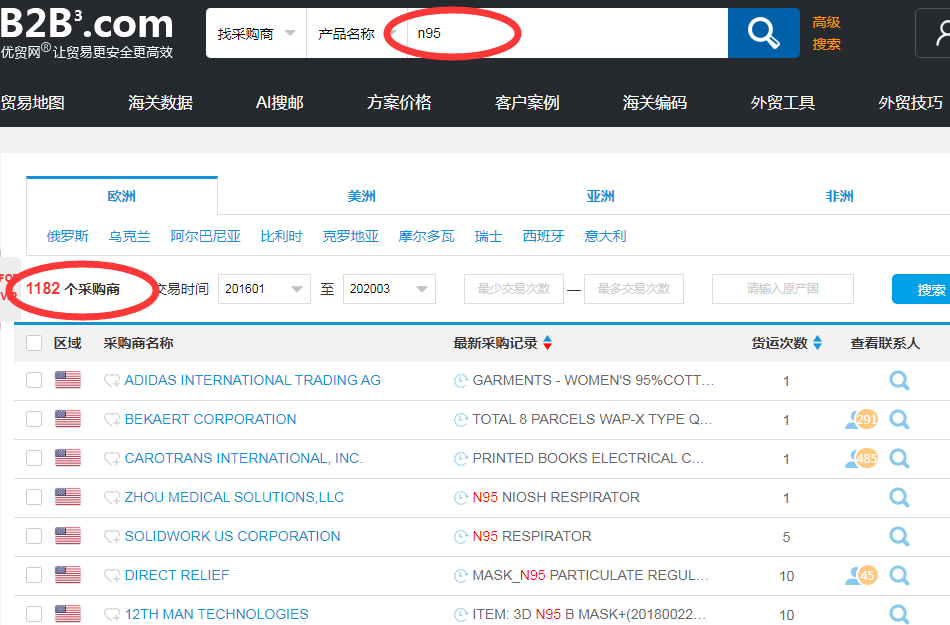Click chat bubble icon beside DIRECT RELIEF
The image size is (950, 625).
[x=111, y=575]
